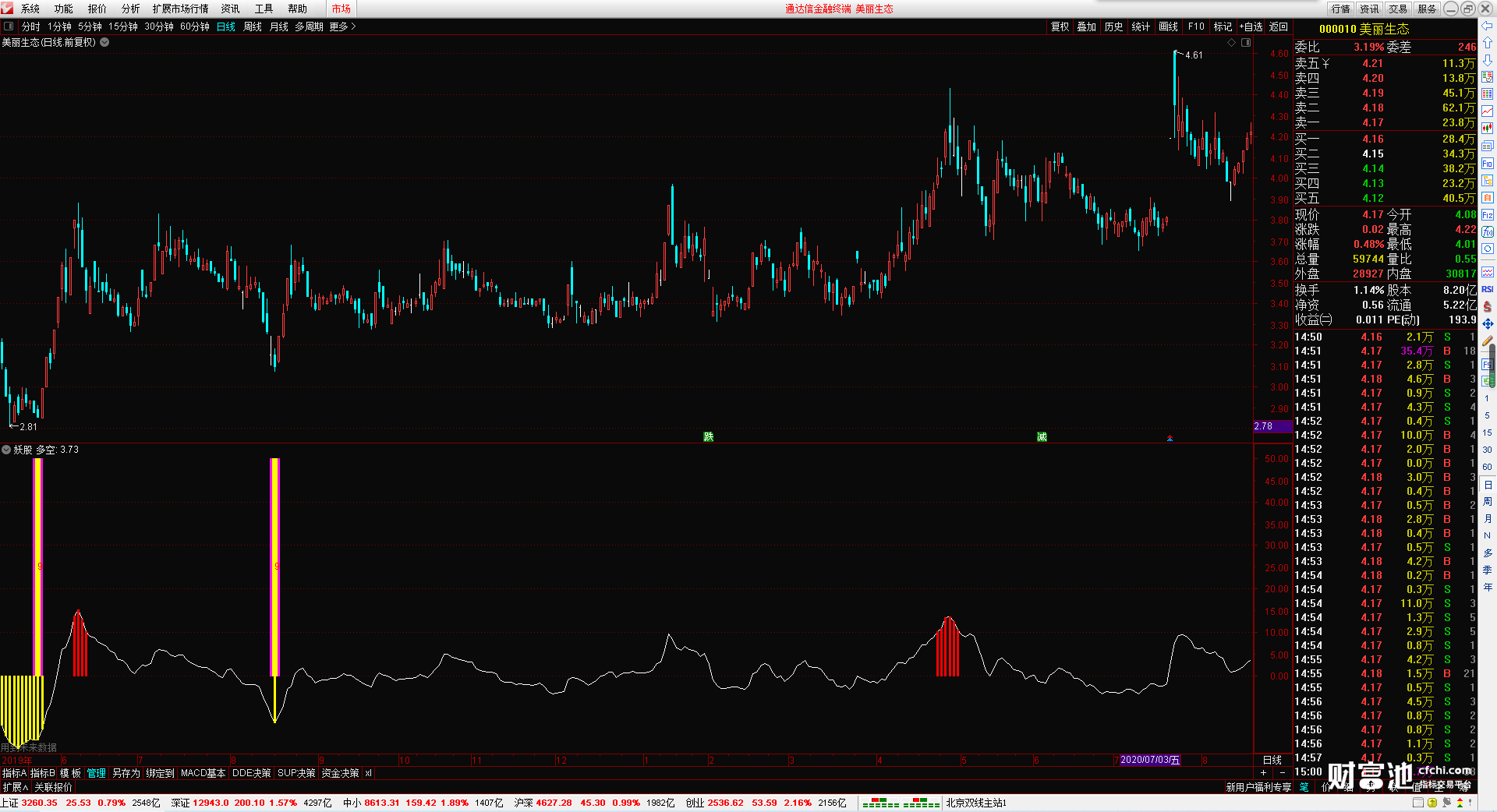Switch to the 15分钟 period
This screenshot has width=1497, height=812.
[x=123, y=26]
